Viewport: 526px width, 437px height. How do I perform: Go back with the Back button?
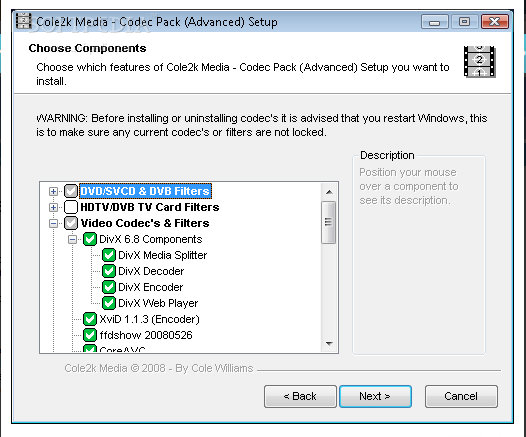pyautogui.click(x=300, y=396)
